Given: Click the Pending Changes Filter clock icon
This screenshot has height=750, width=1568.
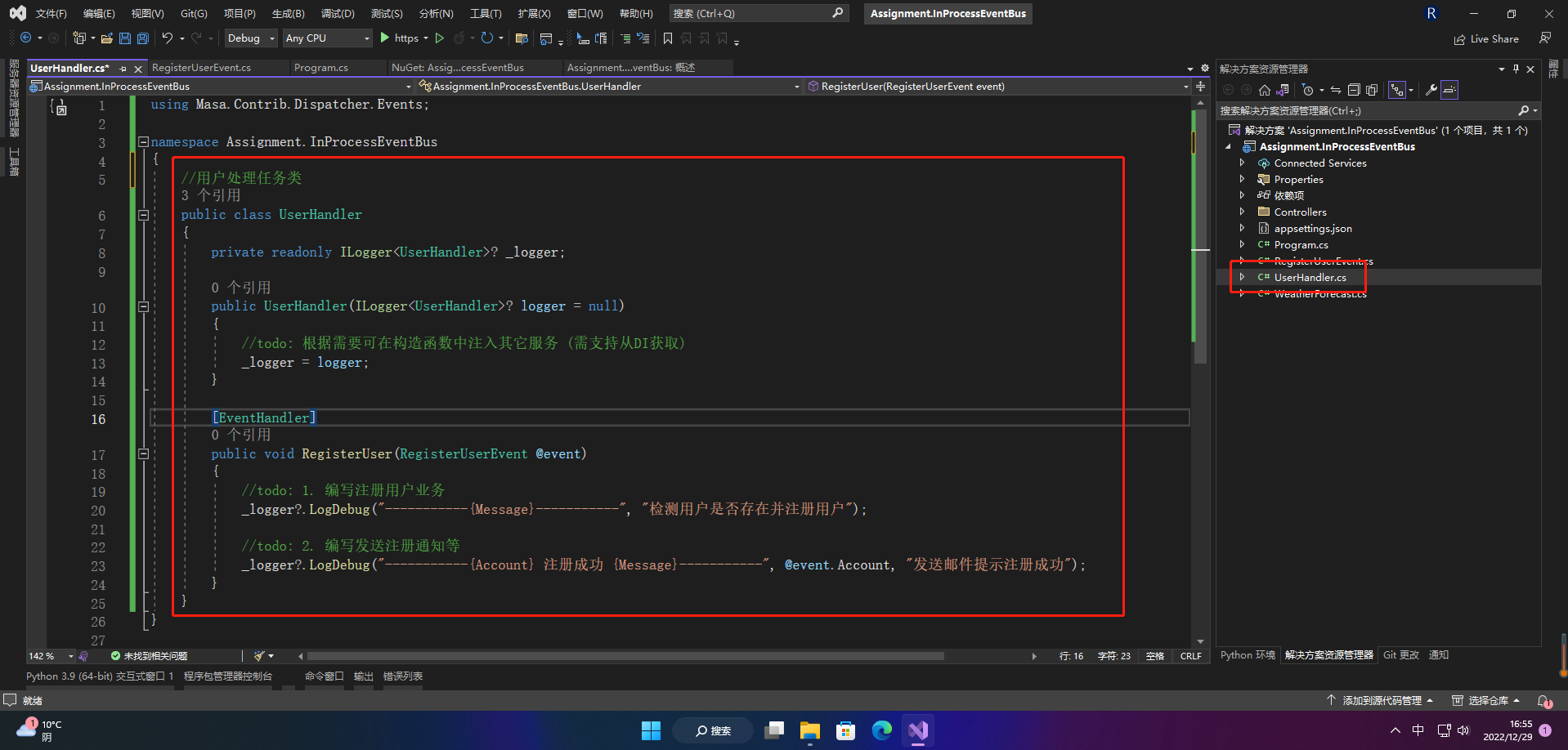Looking at the screenshot, I should 1308,90.
